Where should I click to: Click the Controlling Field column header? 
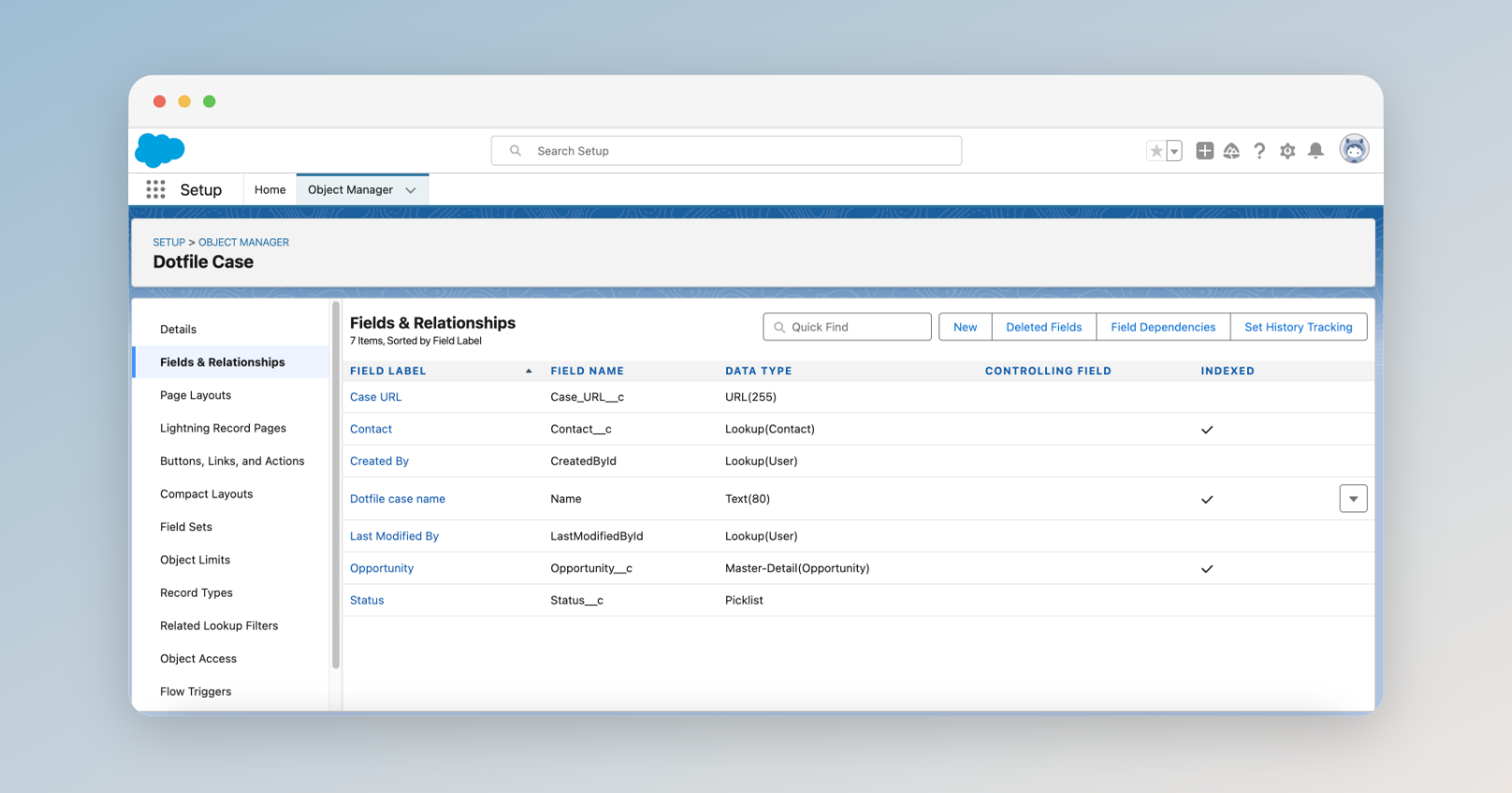(x=1048, y=371)
